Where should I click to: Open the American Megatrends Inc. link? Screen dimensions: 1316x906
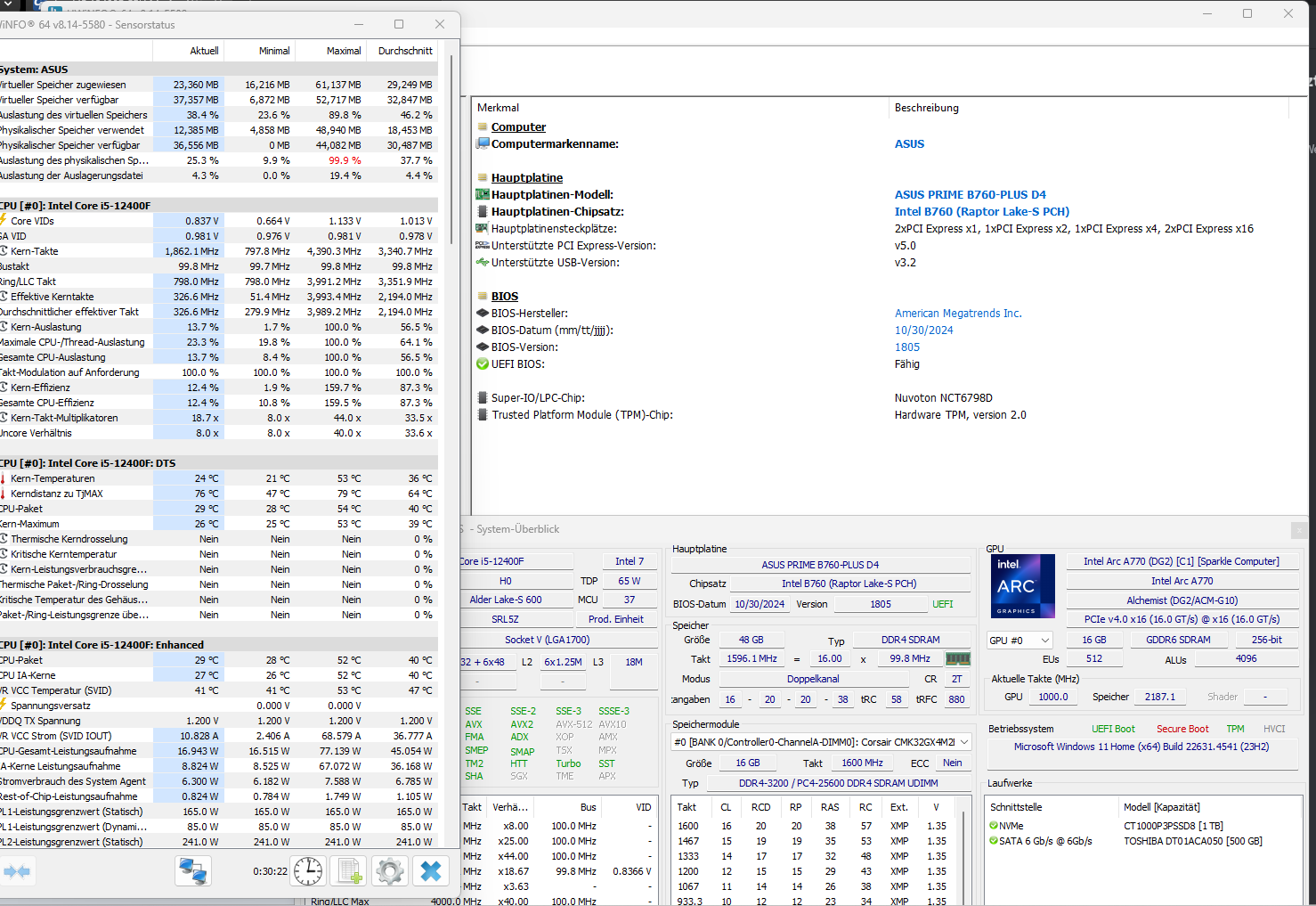click(958, 314)
